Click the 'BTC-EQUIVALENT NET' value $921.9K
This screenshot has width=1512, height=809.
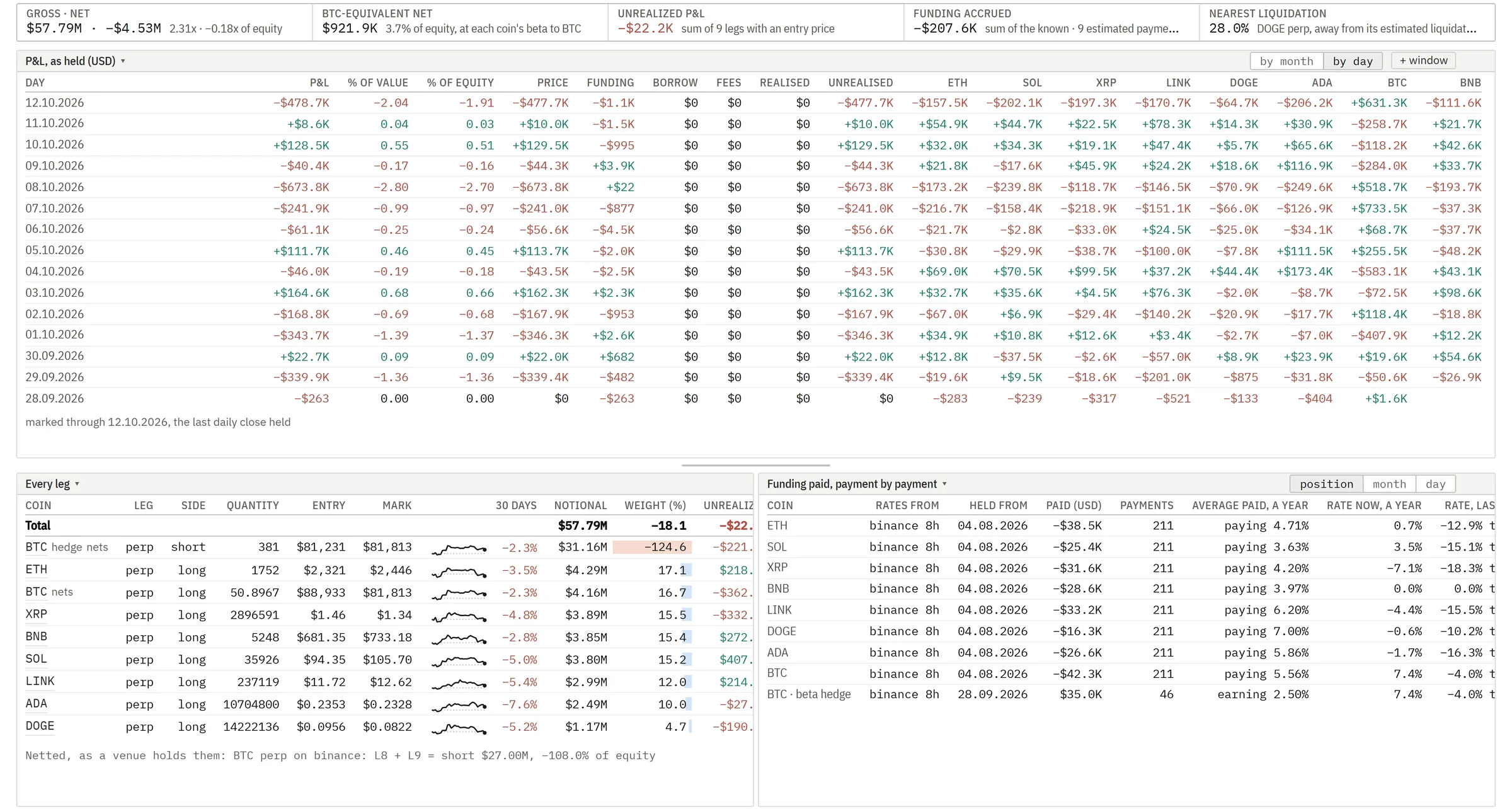pos(350,28)
